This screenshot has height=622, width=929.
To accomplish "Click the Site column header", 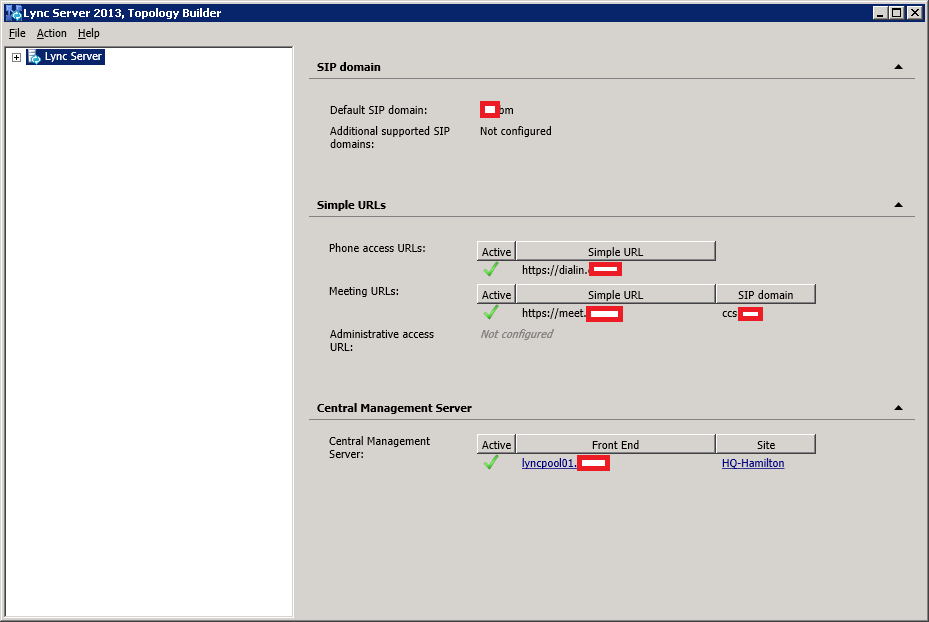I will [765, 444].
